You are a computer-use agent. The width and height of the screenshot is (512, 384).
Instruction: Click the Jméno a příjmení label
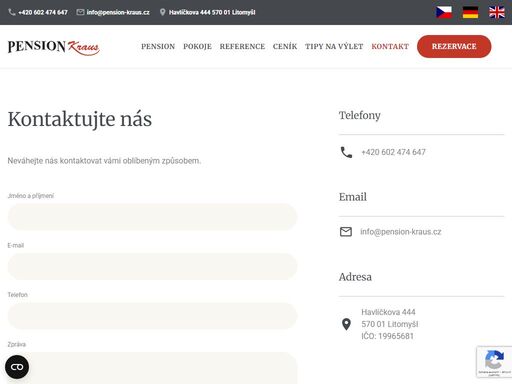pos(31,196)
